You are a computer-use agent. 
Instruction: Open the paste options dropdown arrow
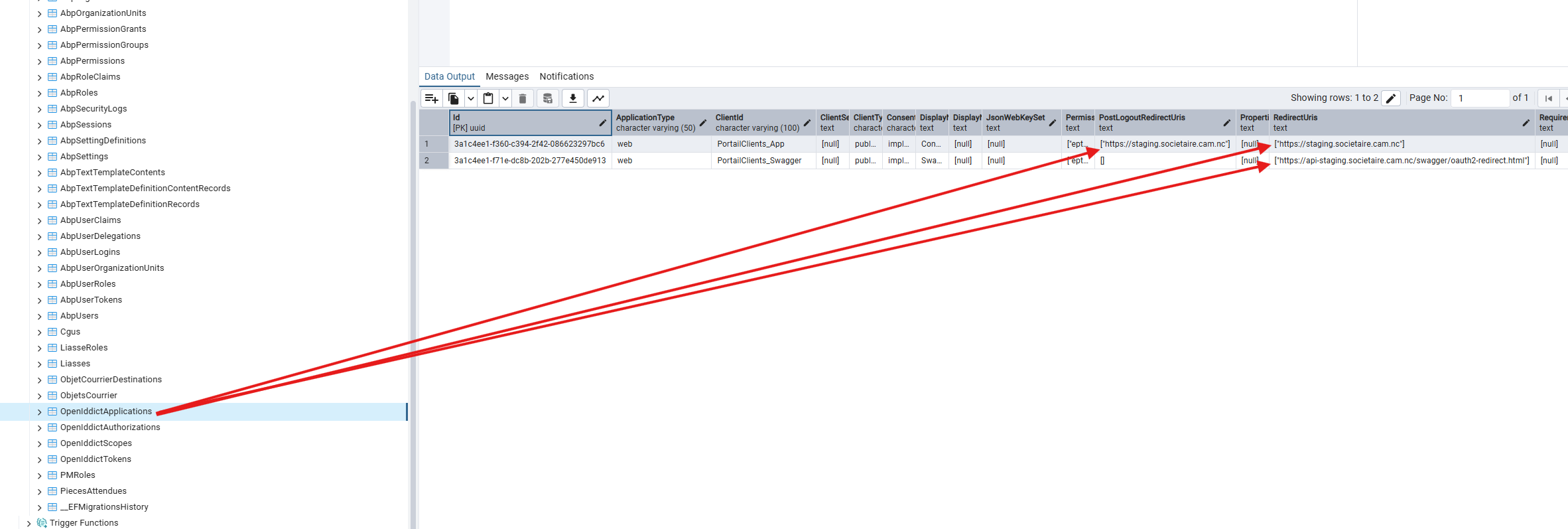[x=505, y=98]
